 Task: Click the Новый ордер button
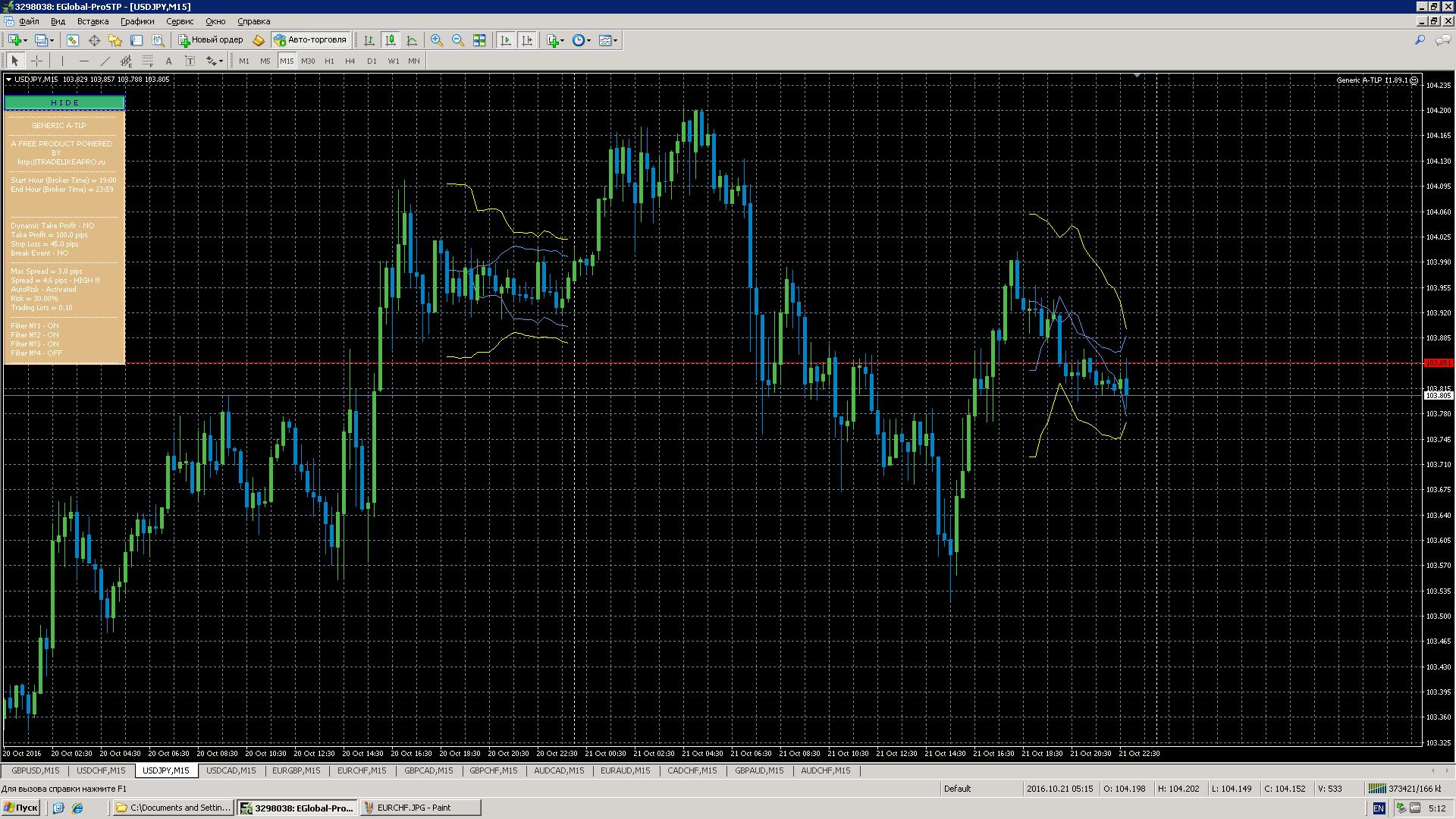point(211,40)
